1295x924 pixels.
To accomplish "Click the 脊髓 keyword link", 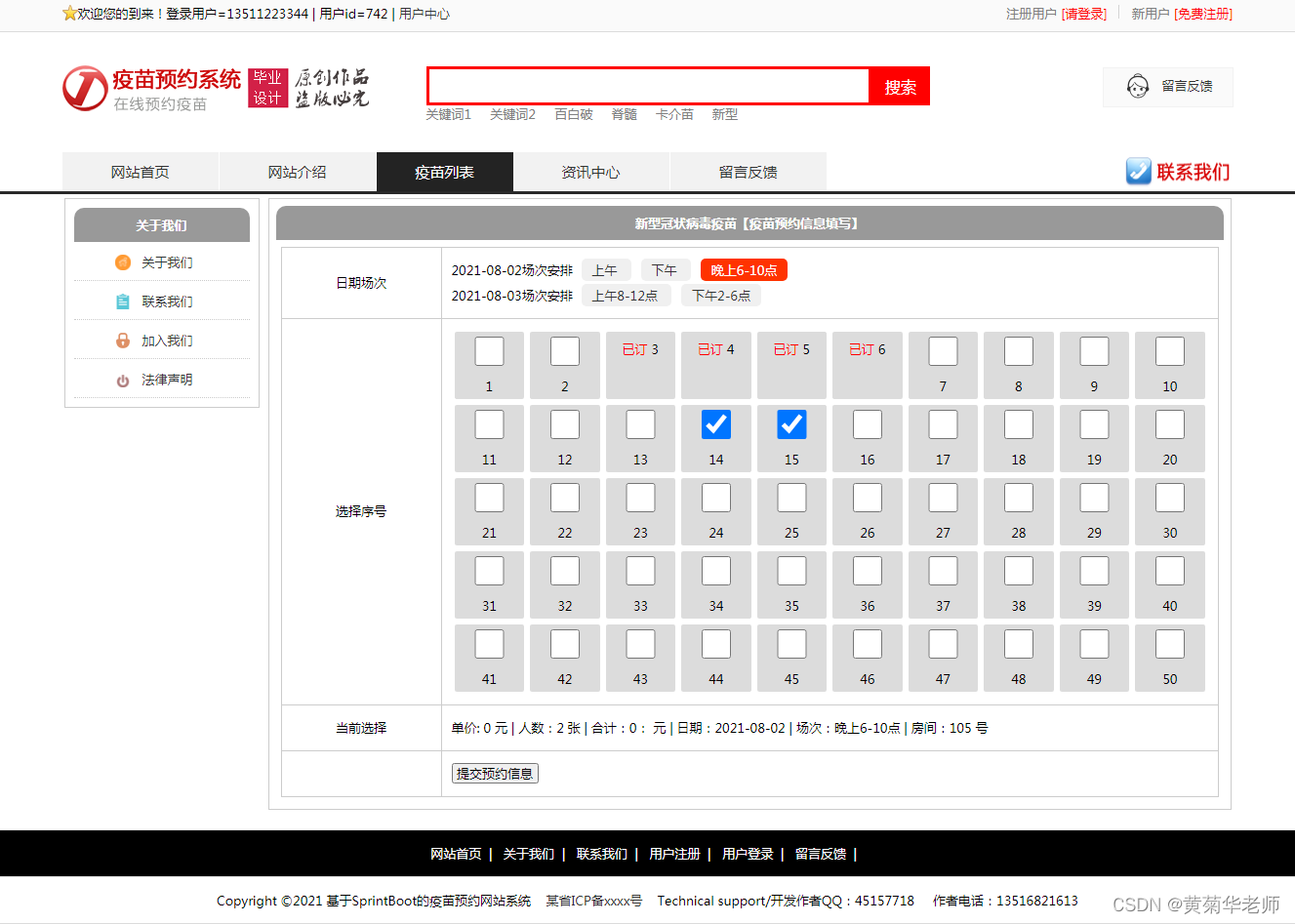I will coord(625,114).
